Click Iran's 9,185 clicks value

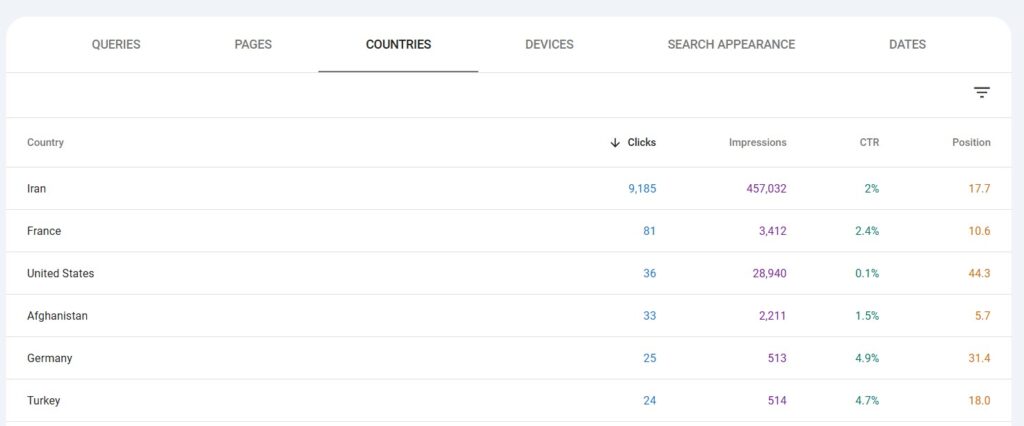pos(641,189)
